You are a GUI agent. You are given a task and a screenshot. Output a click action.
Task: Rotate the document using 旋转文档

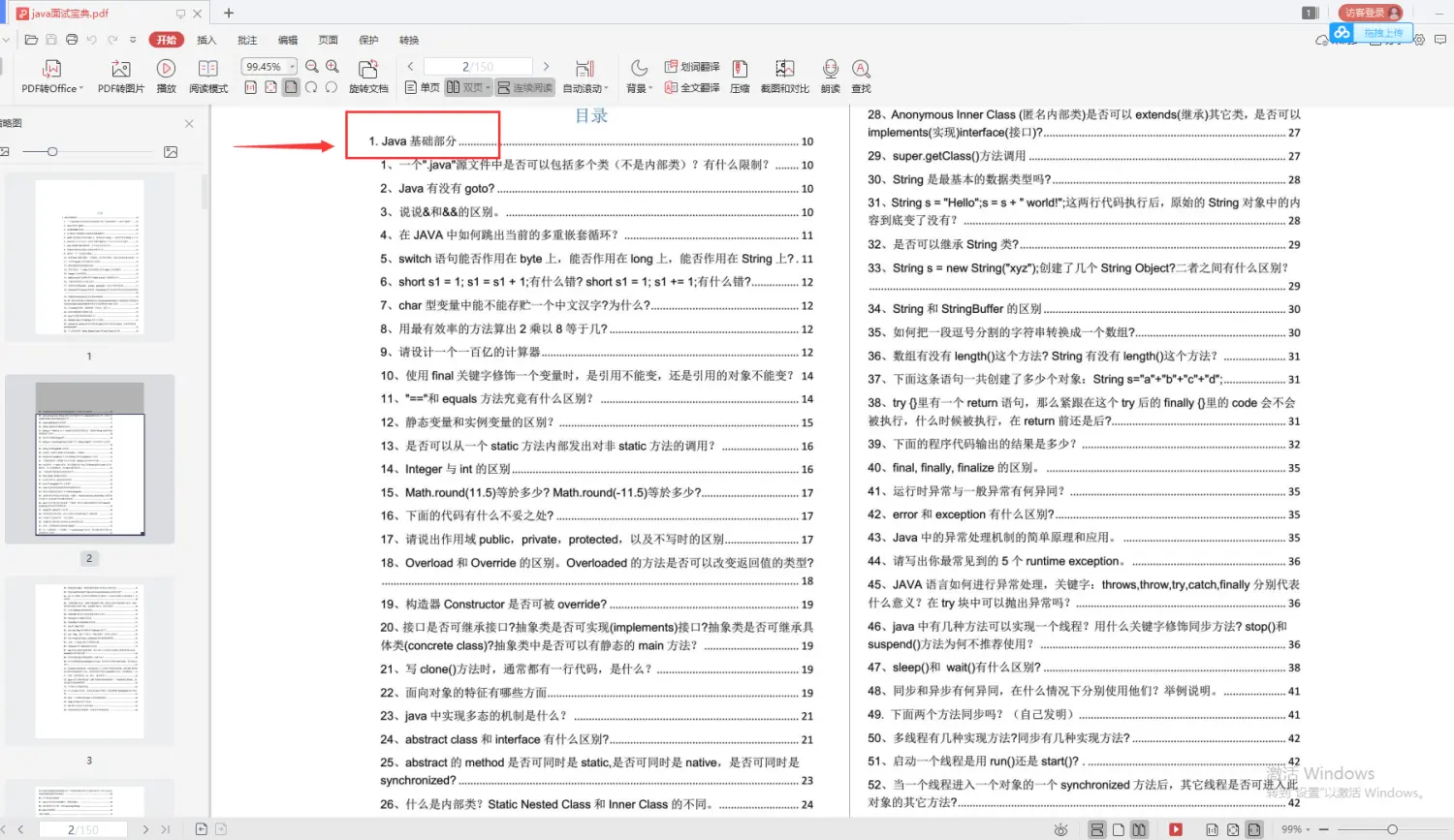(367, 76)
